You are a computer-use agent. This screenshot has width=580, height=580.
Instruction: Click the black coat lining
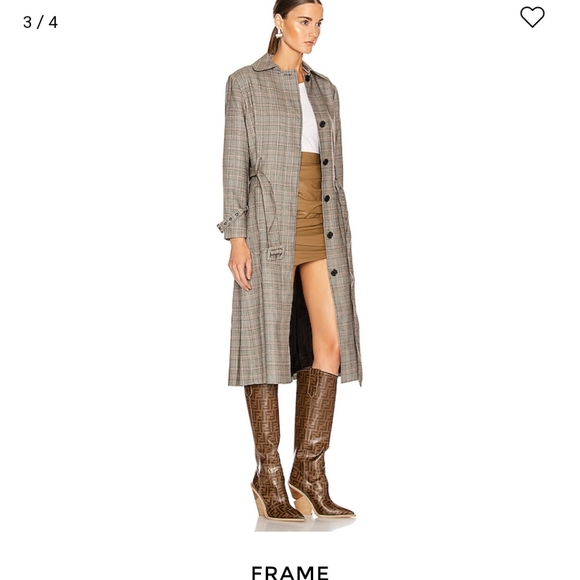[300, 326]
